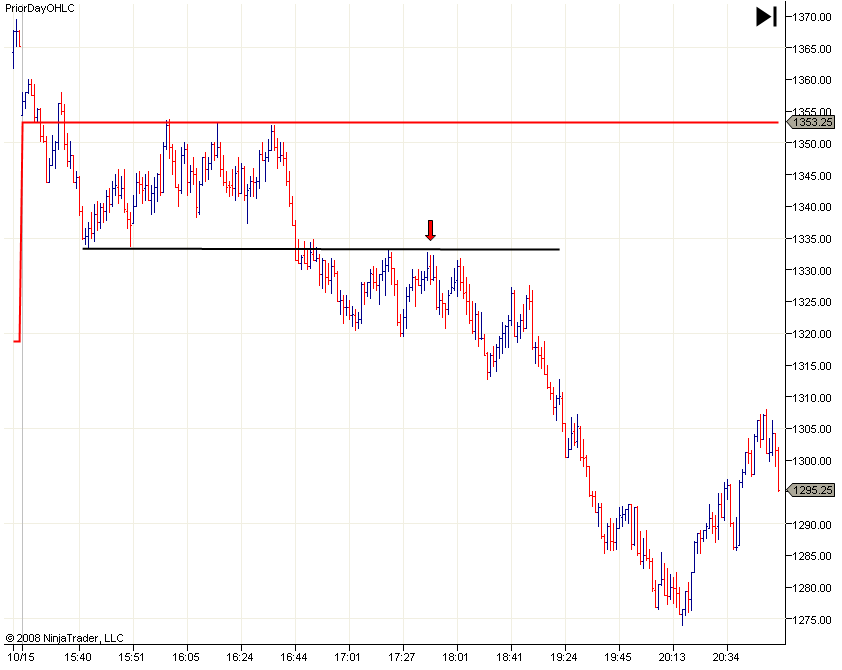Click the 15:51 time axis label
This screenshot has width=842, height=670.
point(132,657)
